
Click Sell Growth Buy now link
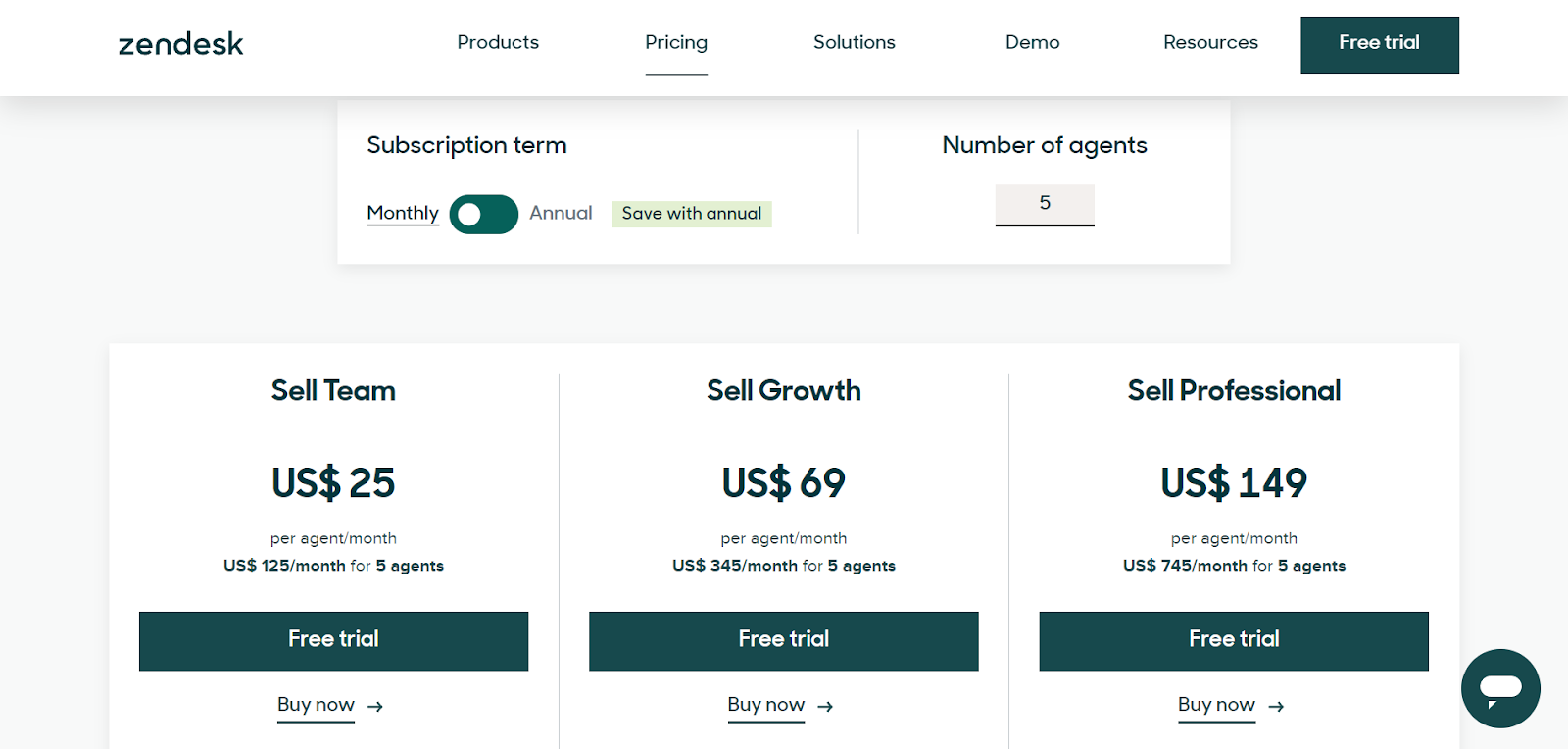(766, 705)
